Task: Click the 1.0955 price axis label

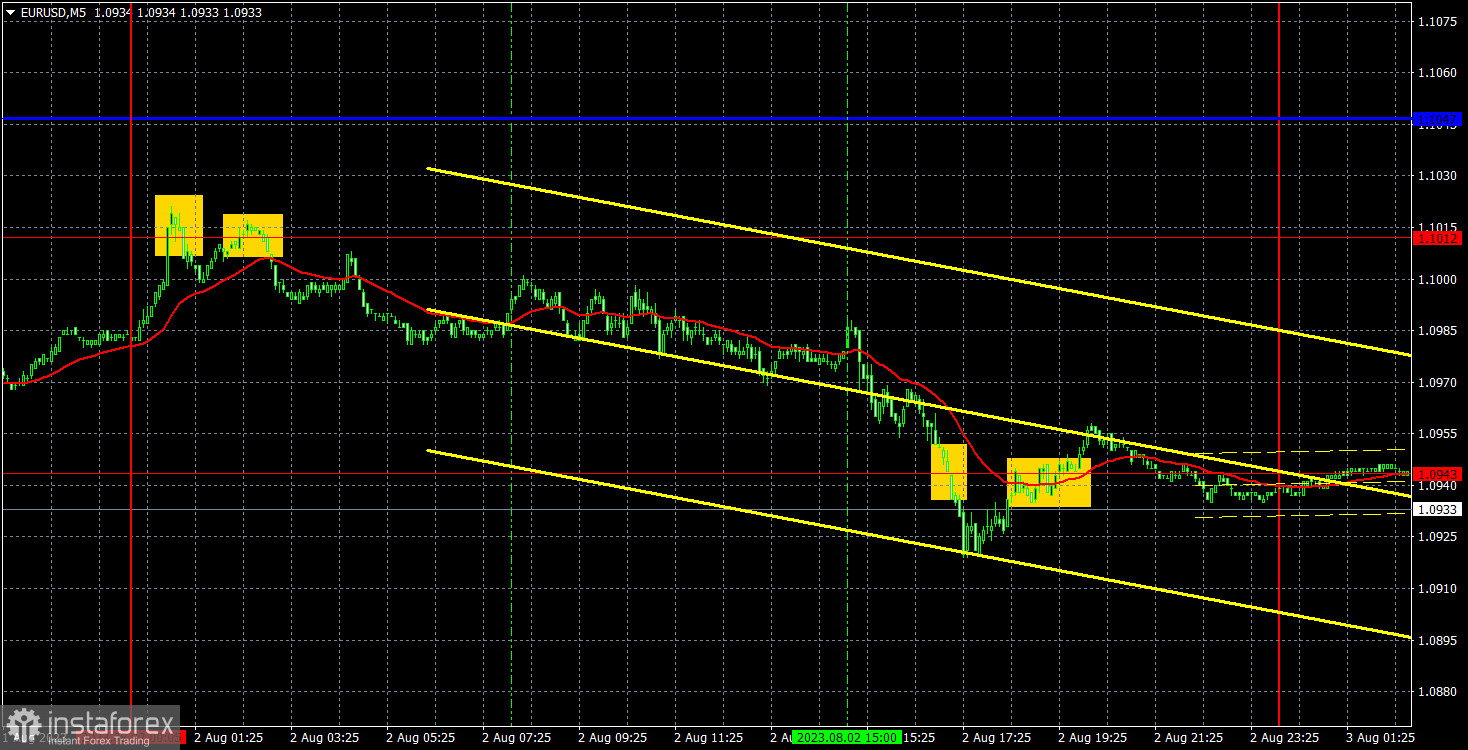Action: [x=1438, y=434]
